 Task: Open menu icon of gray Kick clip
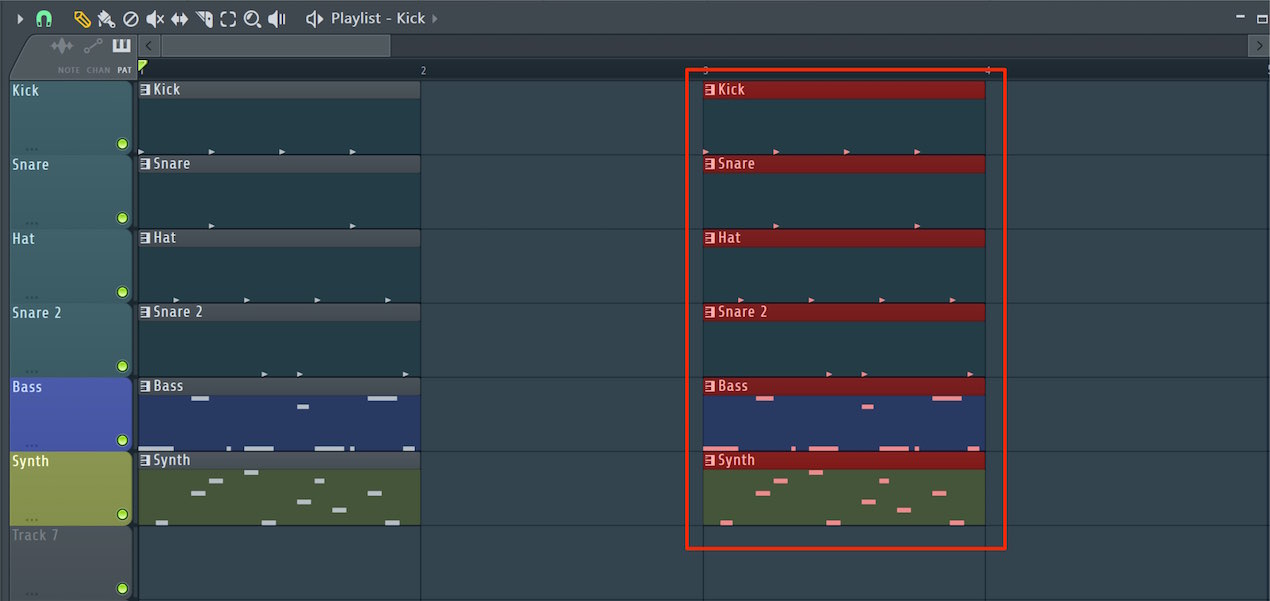pyautogui.click(x=145, y=89)
